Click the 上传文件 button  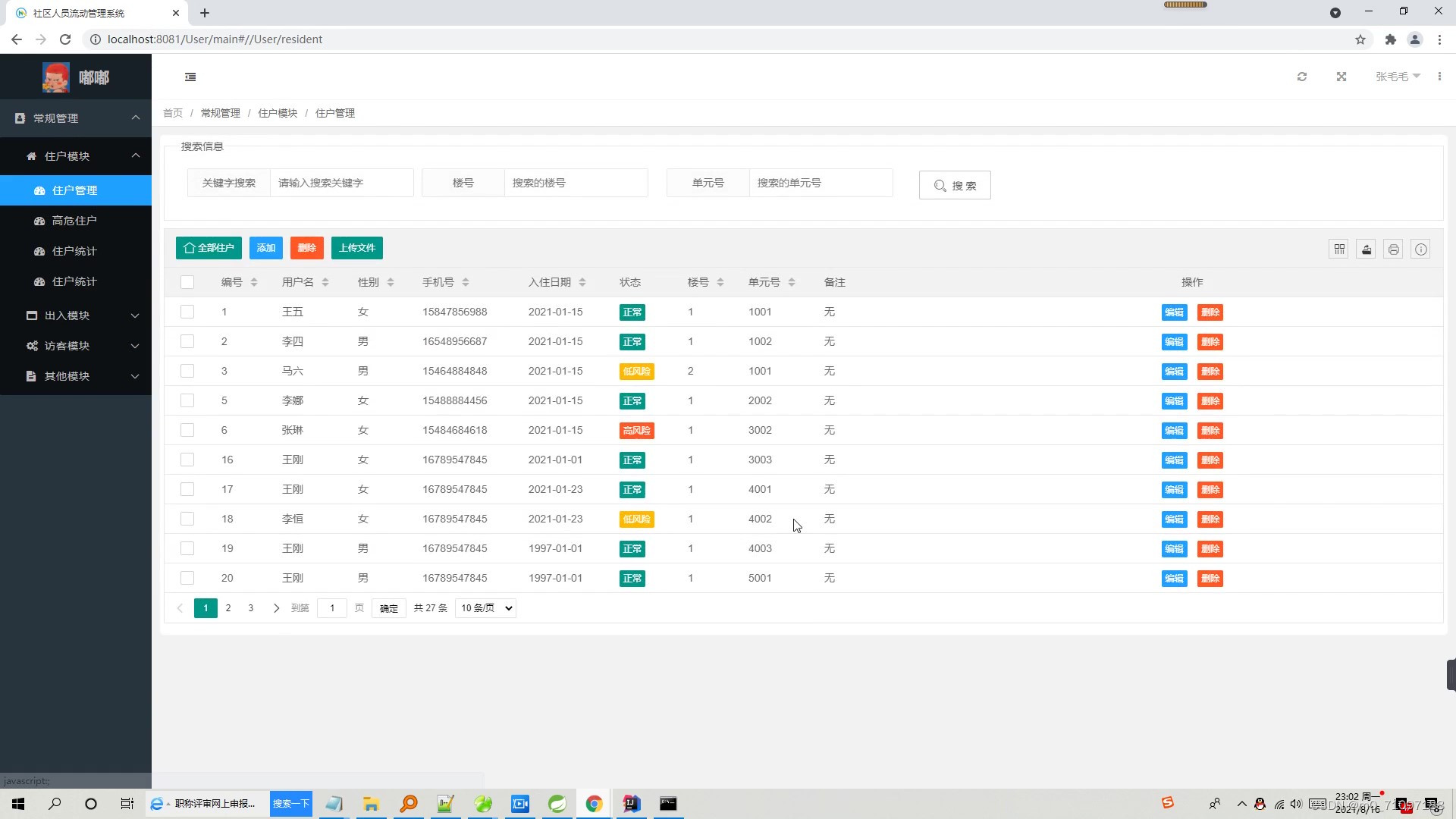(357, 248)
